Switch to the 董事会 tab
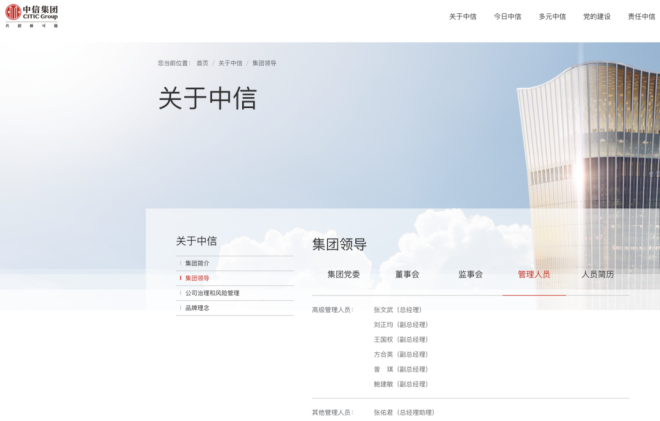The width and height of the screenshot is (660, 421). (407, 274)
